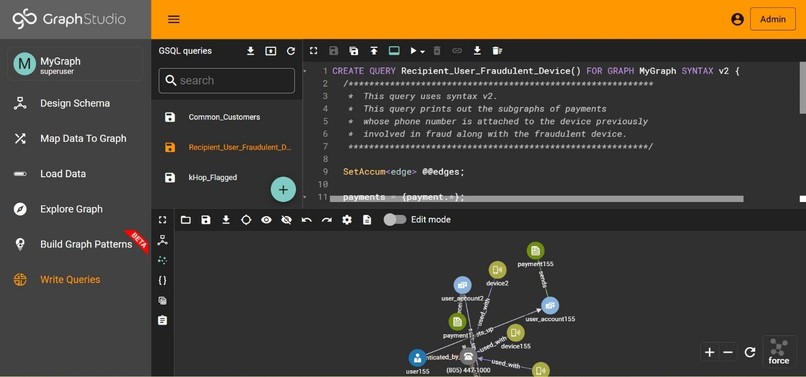Select the payment155 vertex
806x377 pixels.
[536, 251]
